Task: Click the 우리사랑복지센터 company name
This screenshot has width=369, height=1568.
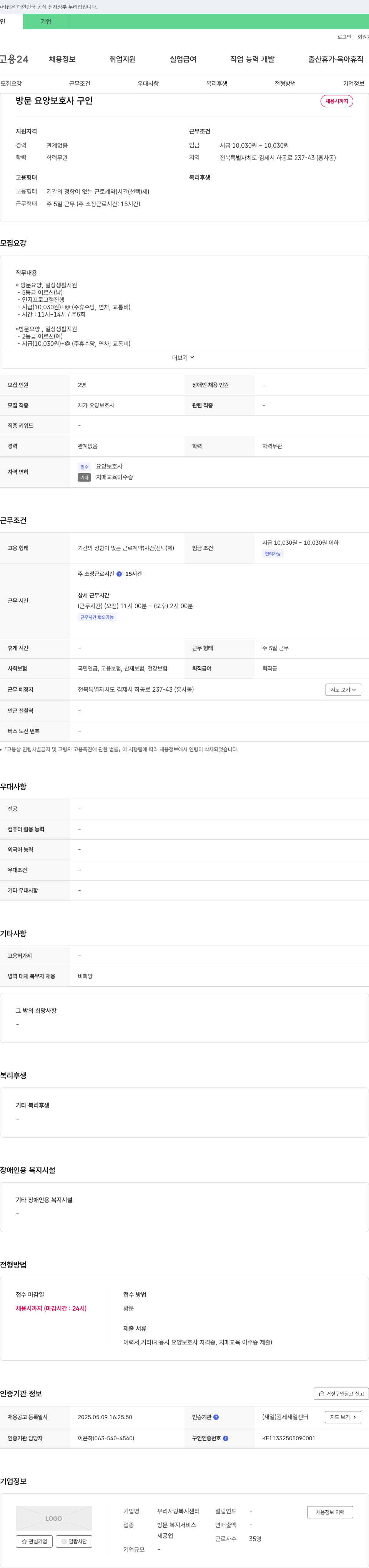Action: (178, 1511)
